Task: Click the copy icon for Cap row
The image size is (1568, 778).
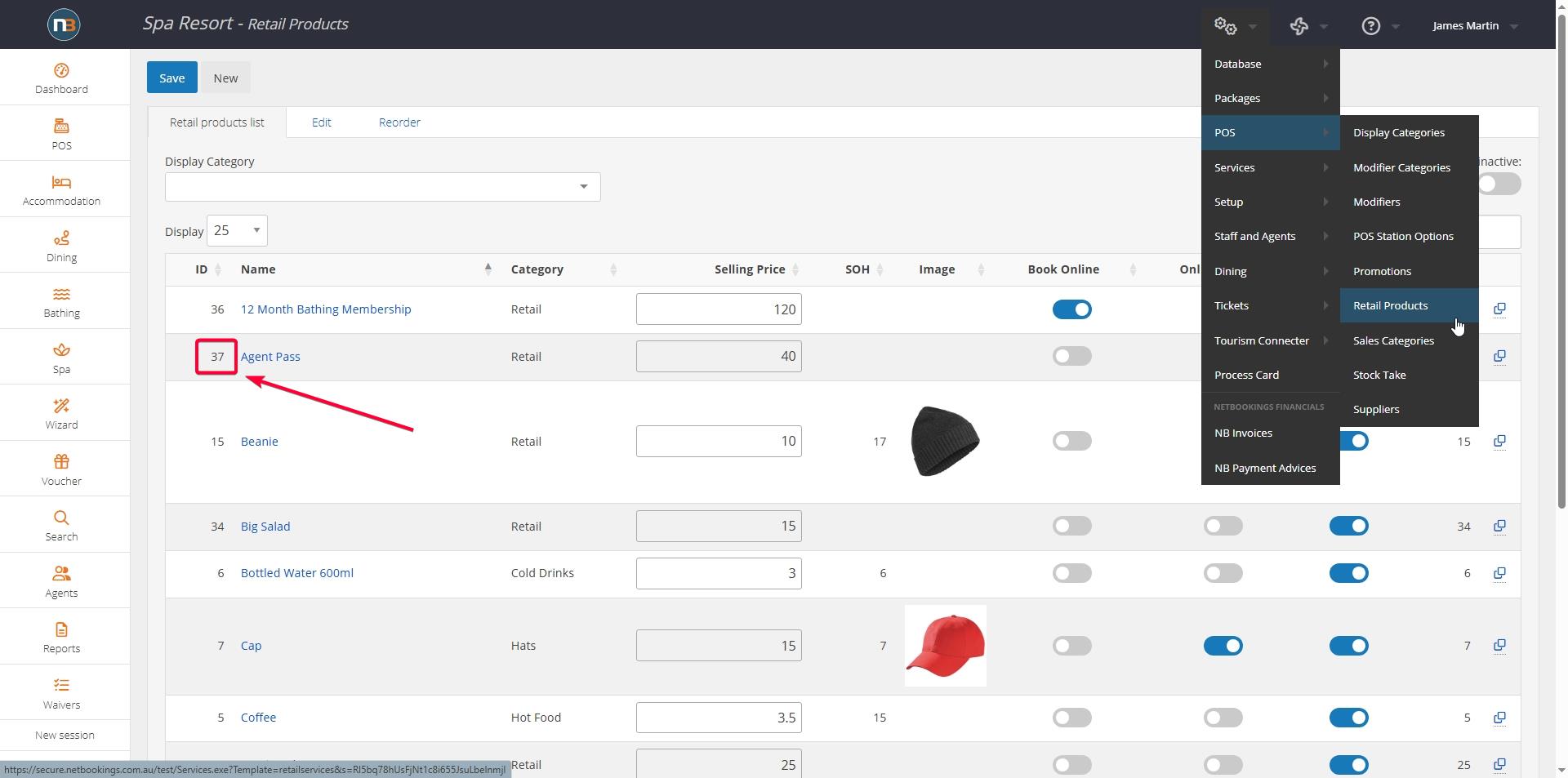Action: 1499,646
